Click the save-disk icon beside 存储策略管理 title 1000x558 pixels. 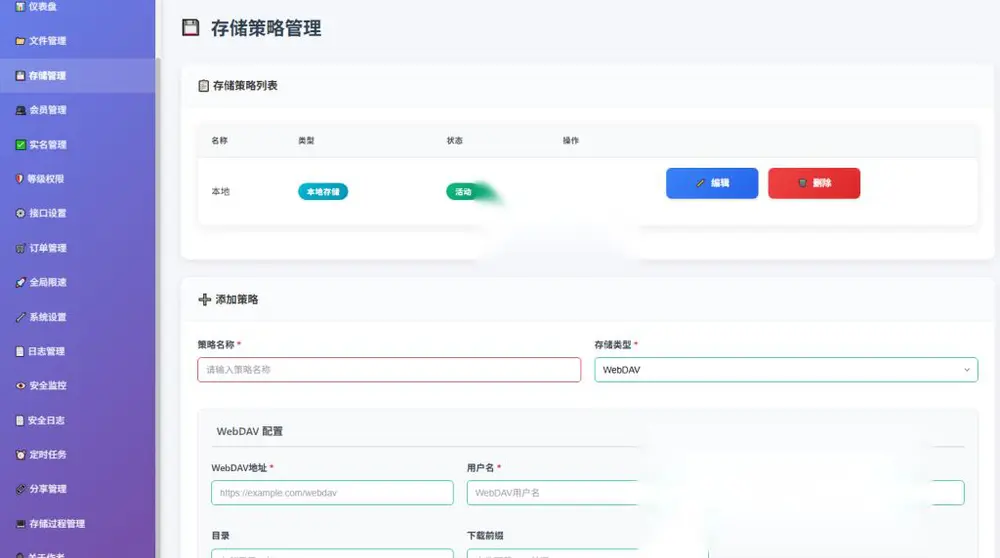click(191, 27)
